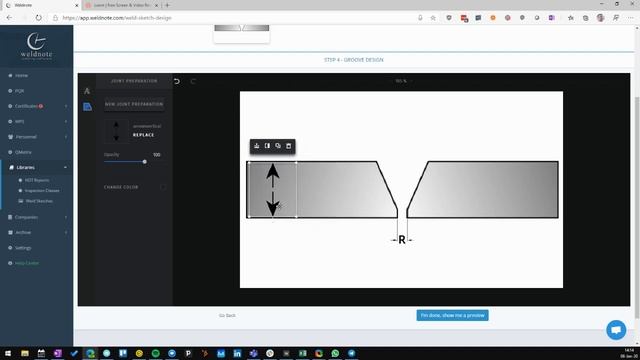Collapse the Libraries menu
Viewport: 640px width, 360px height.
tap(37, 167)
